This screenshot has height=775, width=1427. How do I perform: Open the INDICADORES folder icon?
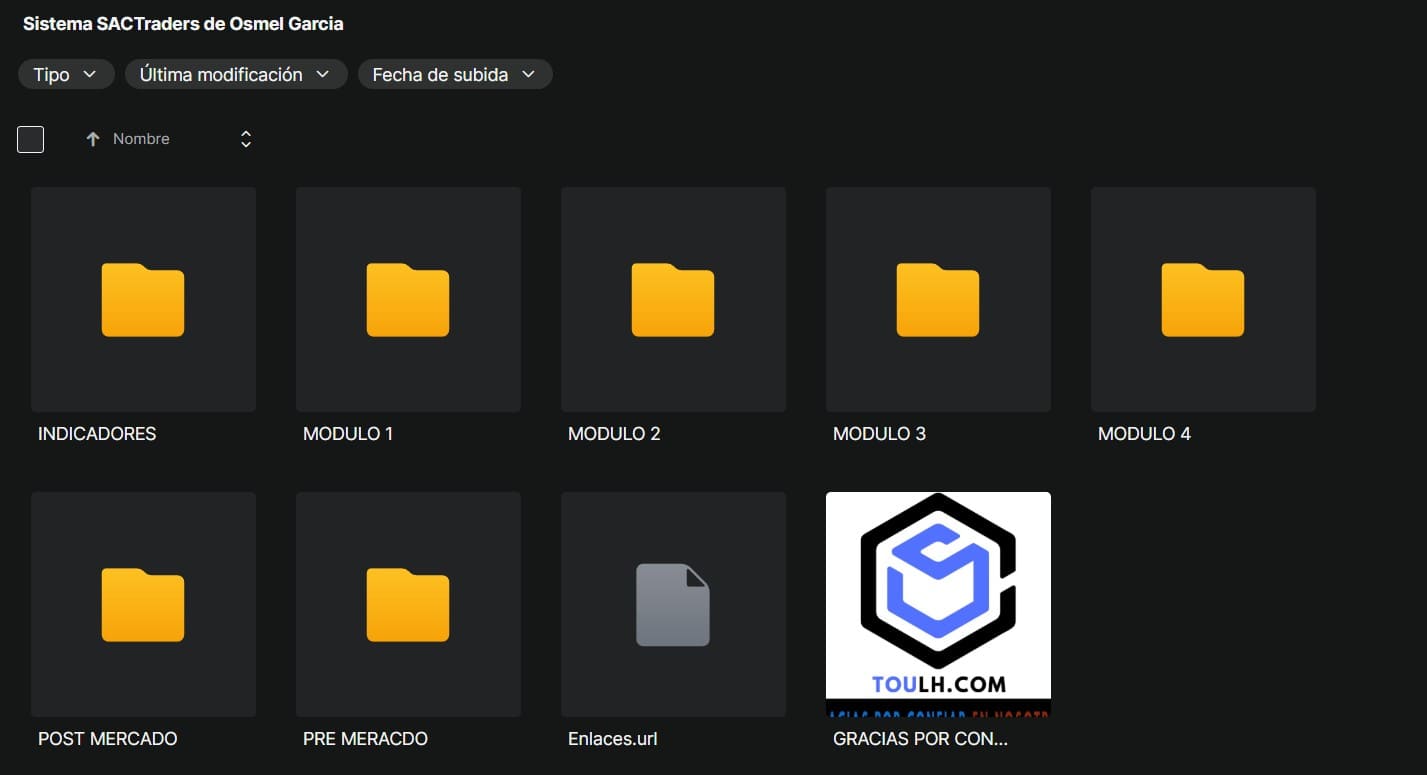point(143,300)
